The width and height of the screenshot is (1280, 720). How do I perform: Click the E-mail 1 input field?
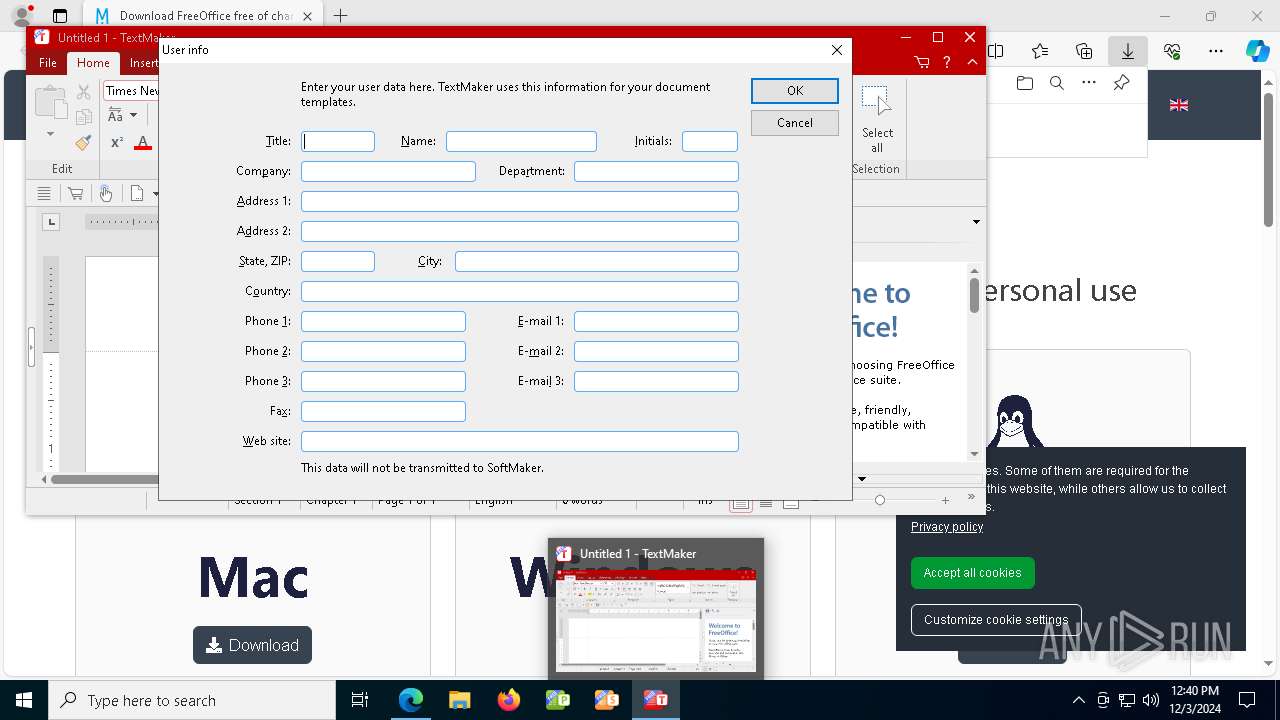(x=656, y=322)
